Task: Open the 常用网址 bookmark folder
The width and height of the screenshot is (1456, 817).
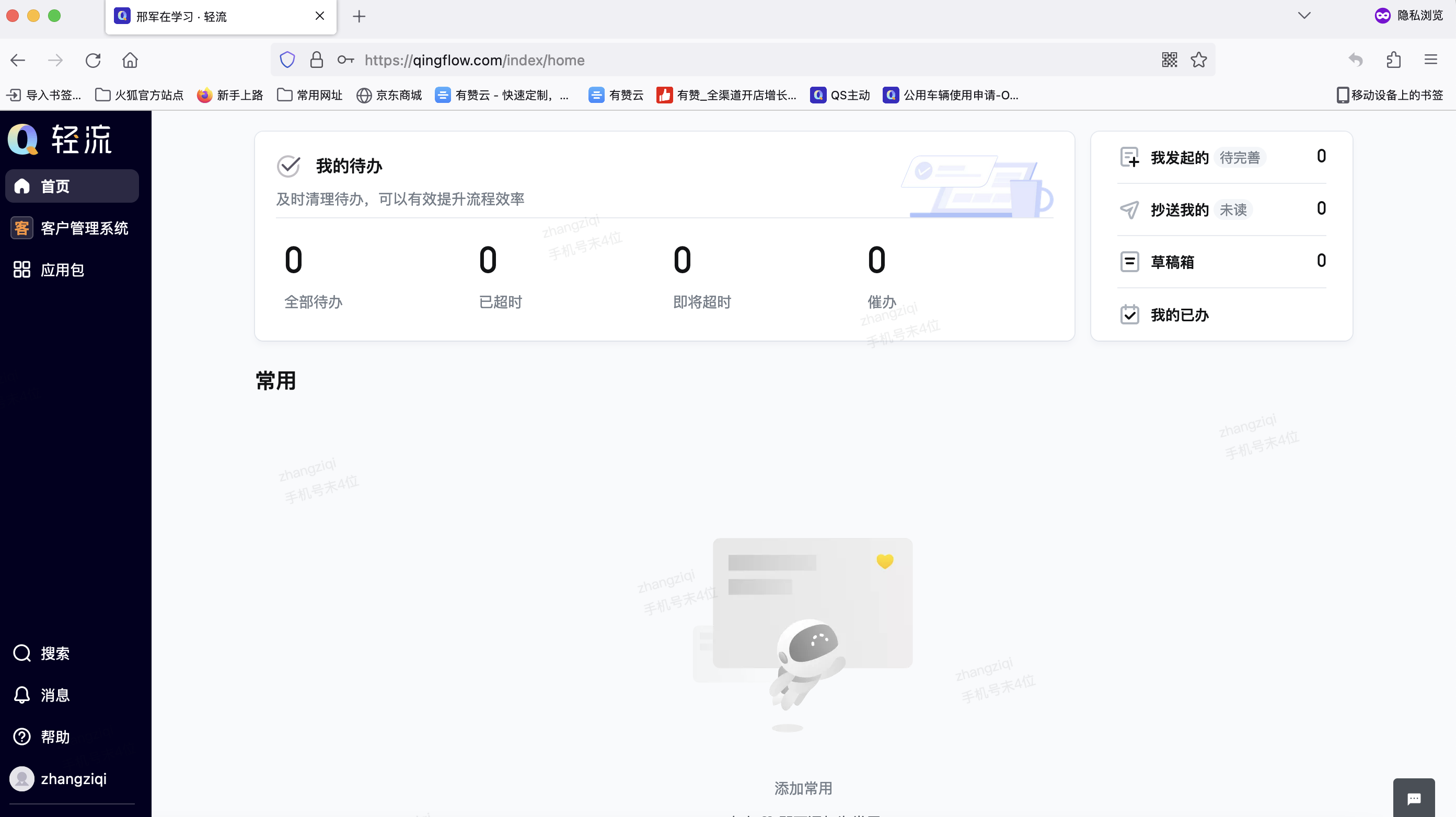Action: [310, 95]
